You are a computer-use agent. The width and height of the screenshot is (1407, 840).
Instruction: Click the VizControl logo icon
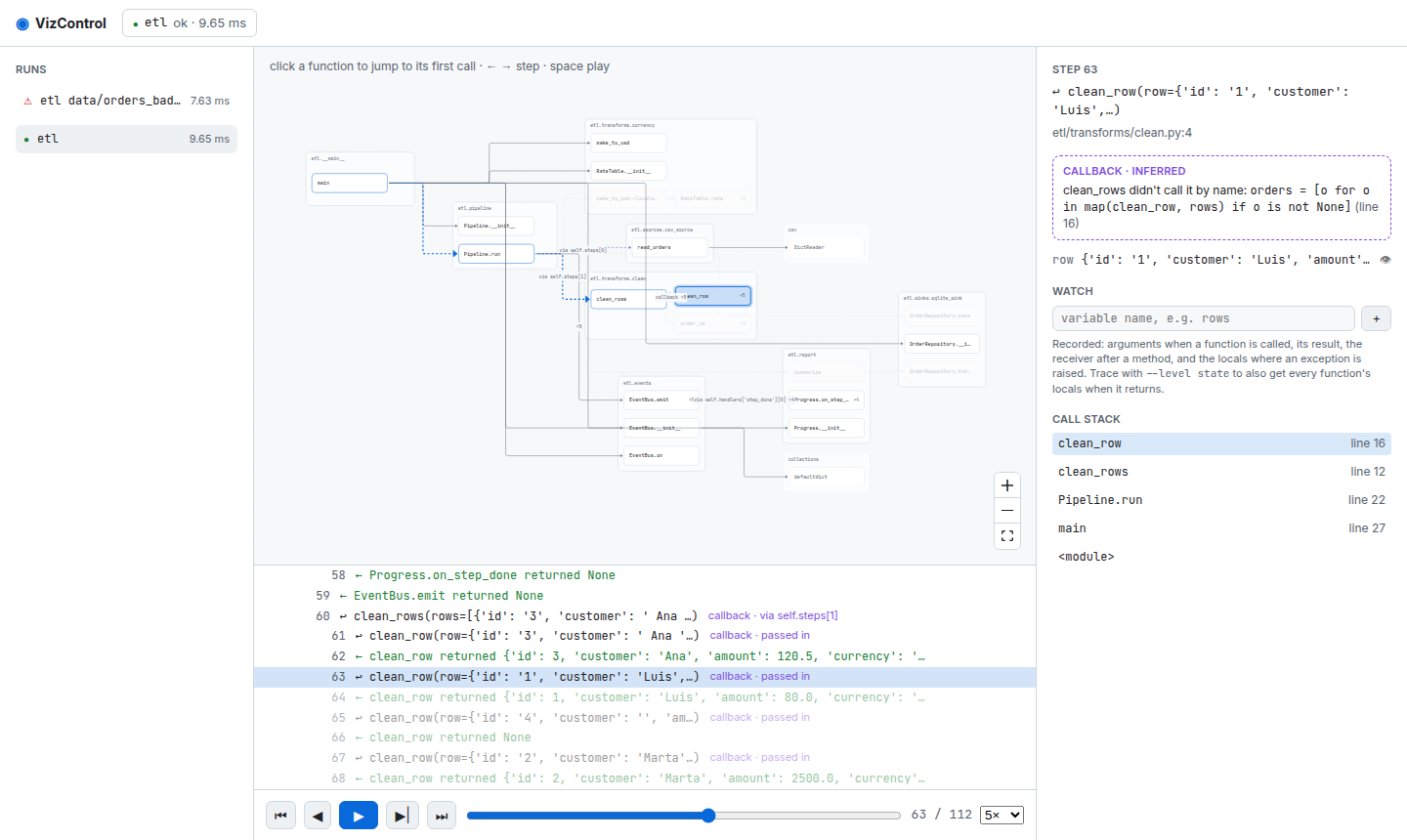22,23
